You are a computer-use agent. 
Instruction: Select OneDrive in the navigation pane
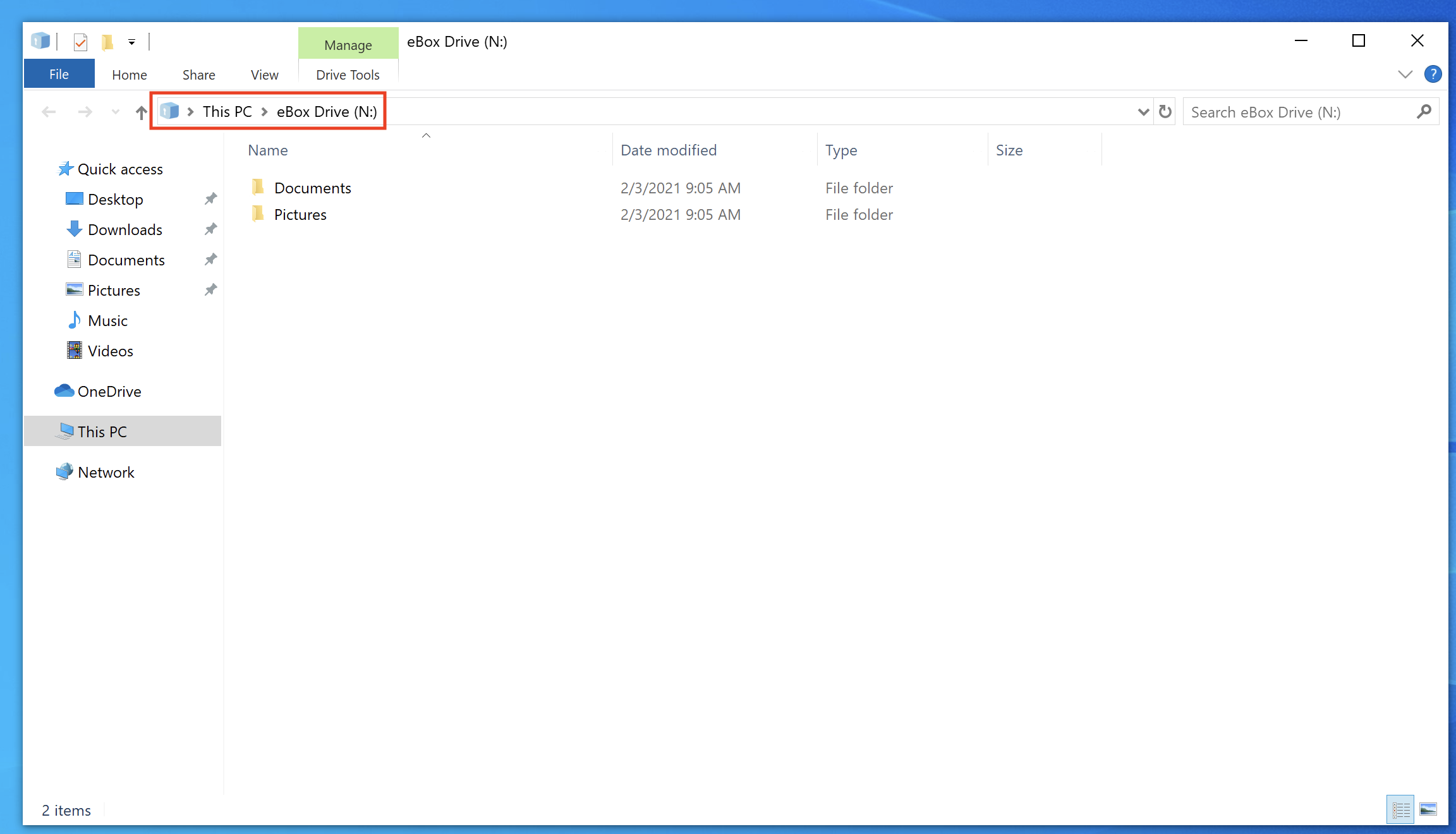(109, 391)
